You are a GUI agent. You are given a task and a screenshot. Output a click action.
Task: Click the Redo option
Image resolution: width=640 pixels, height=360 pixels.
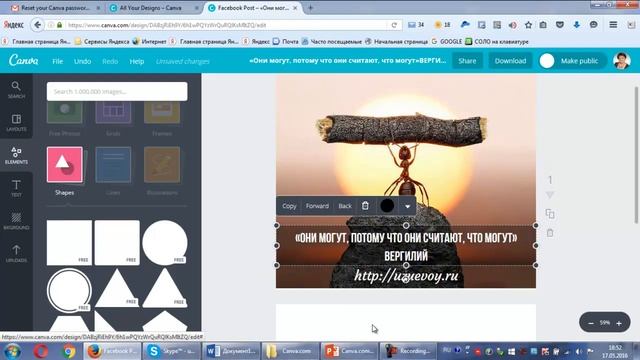coord(110,61)
